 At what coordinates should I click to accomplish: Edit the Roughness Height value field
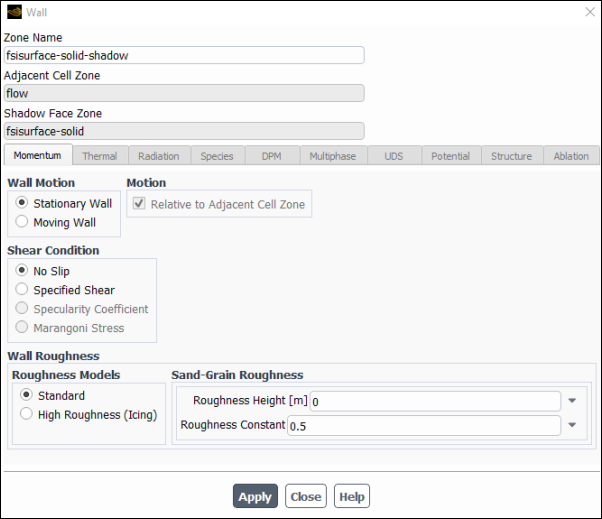(435, 402)
